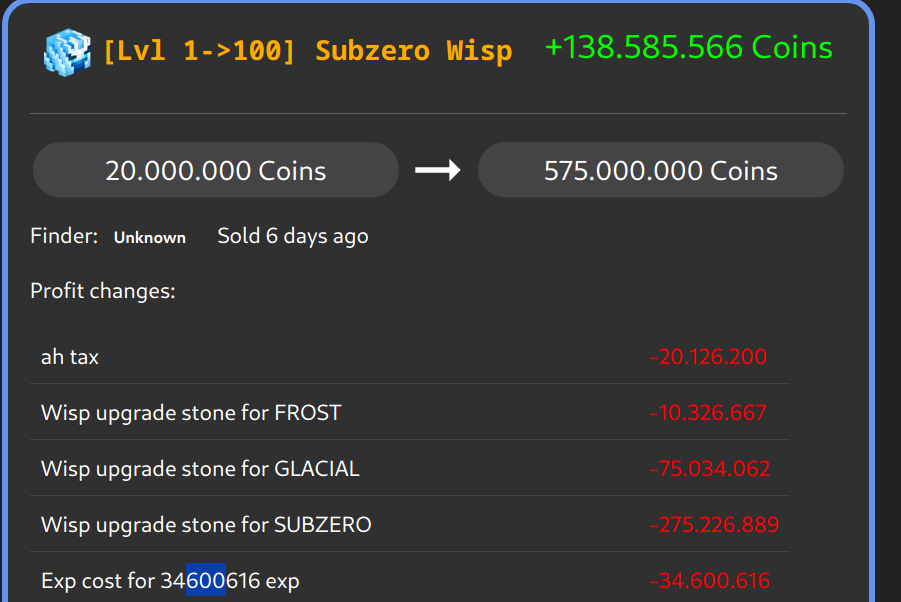This screenshot has width=901, height=602.
Task: Click the -20.126.200 ah tax amount
Action: click(x=708, y=356)
